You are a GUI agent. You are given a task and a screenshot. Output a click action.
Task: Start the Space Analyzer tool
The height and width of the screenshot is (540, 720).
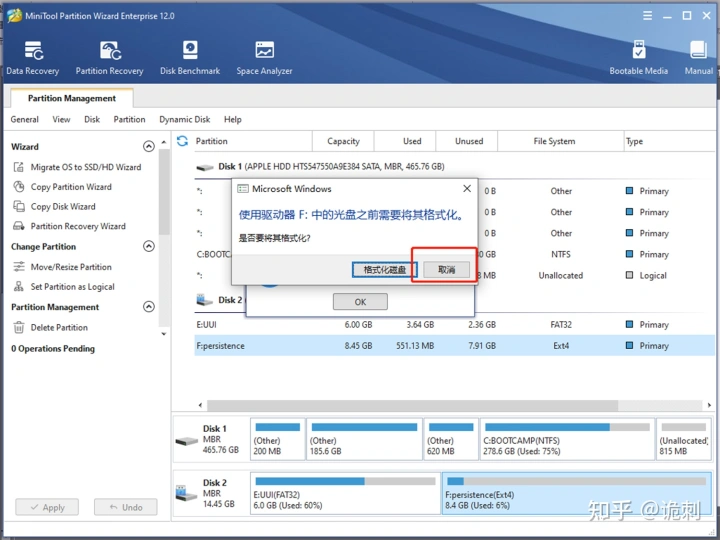tap(264, 58)
